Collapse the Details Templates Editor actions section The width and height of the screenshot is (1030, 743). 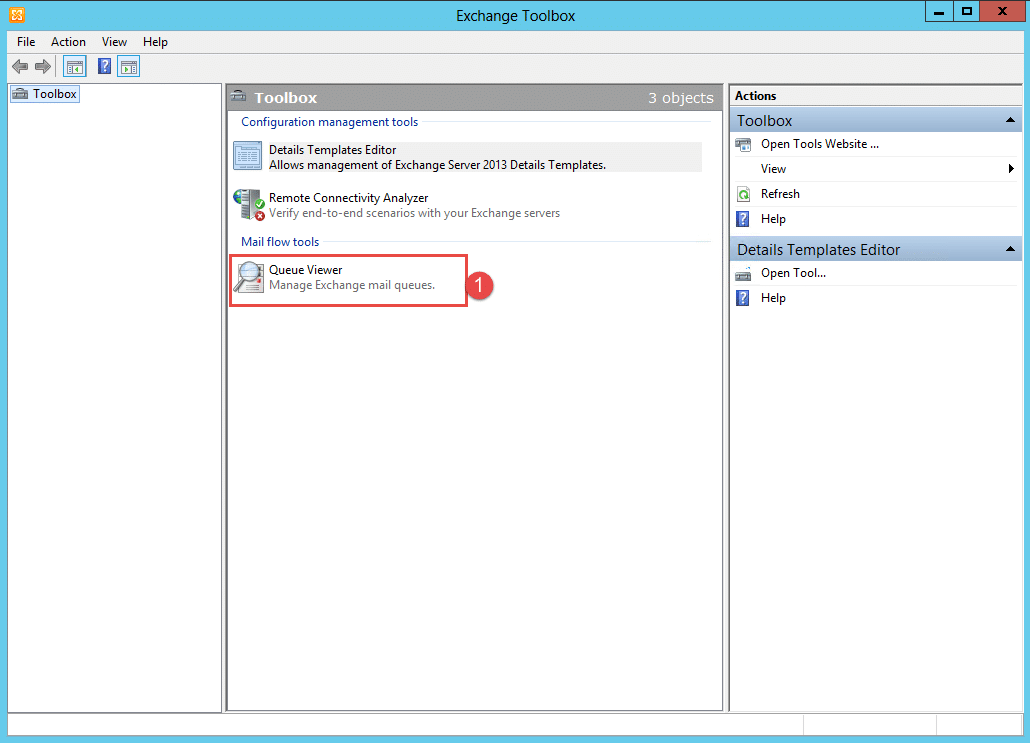(x=1010, y=249)
